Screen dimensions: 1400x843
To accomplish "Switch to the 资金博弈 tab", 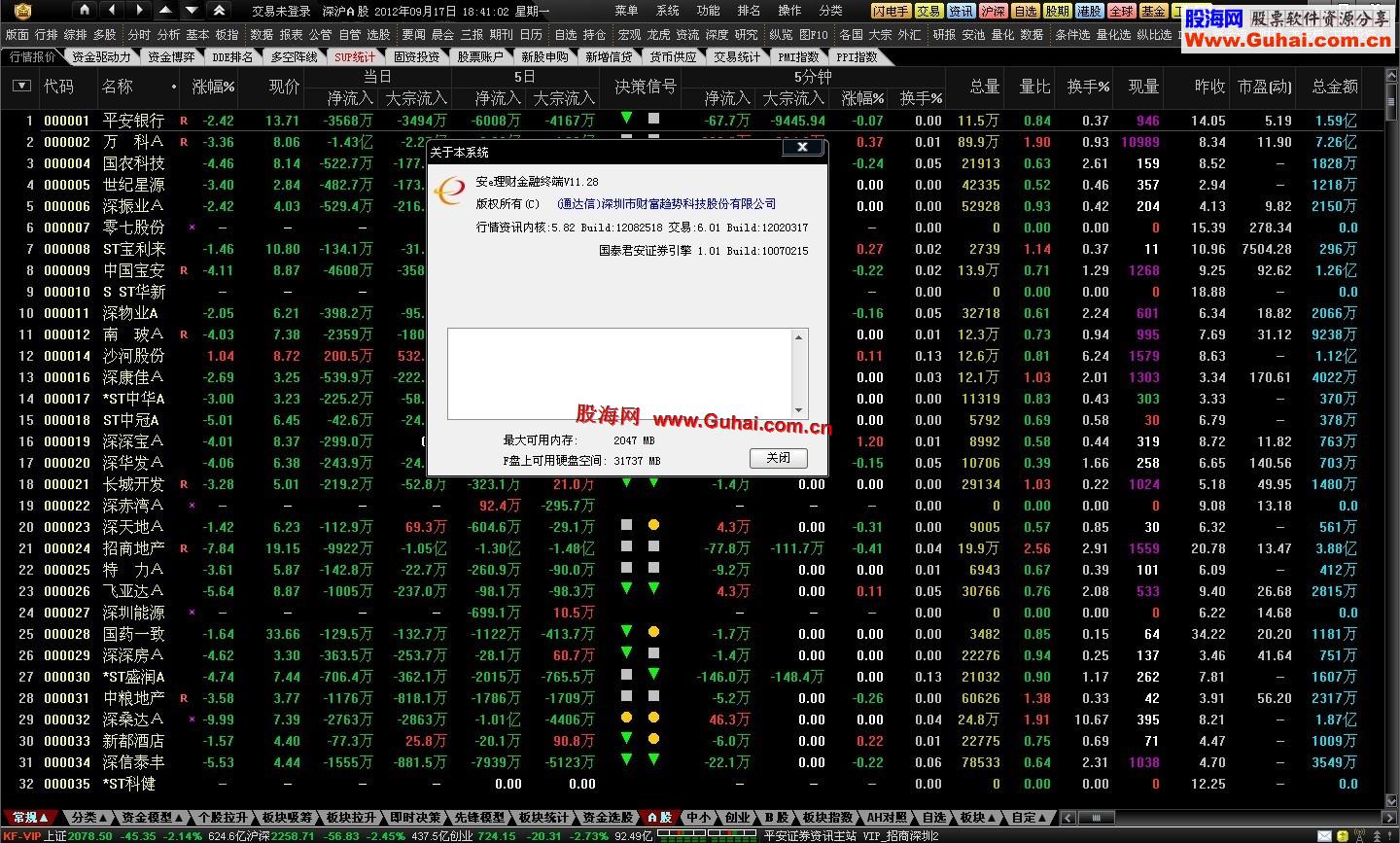I will coord(171,56).
